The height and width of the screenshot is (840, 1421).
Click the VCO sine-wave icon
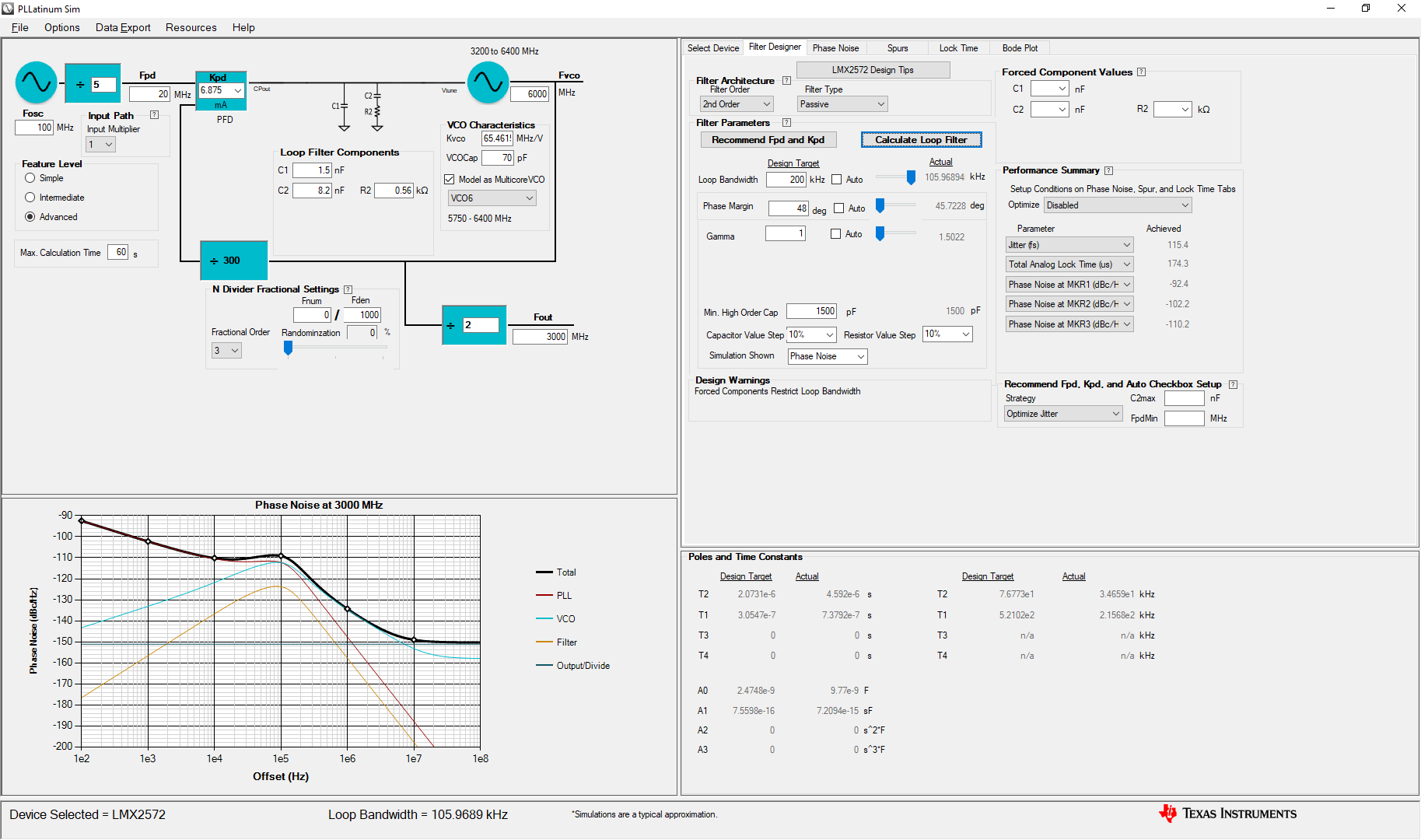(488, 82)
